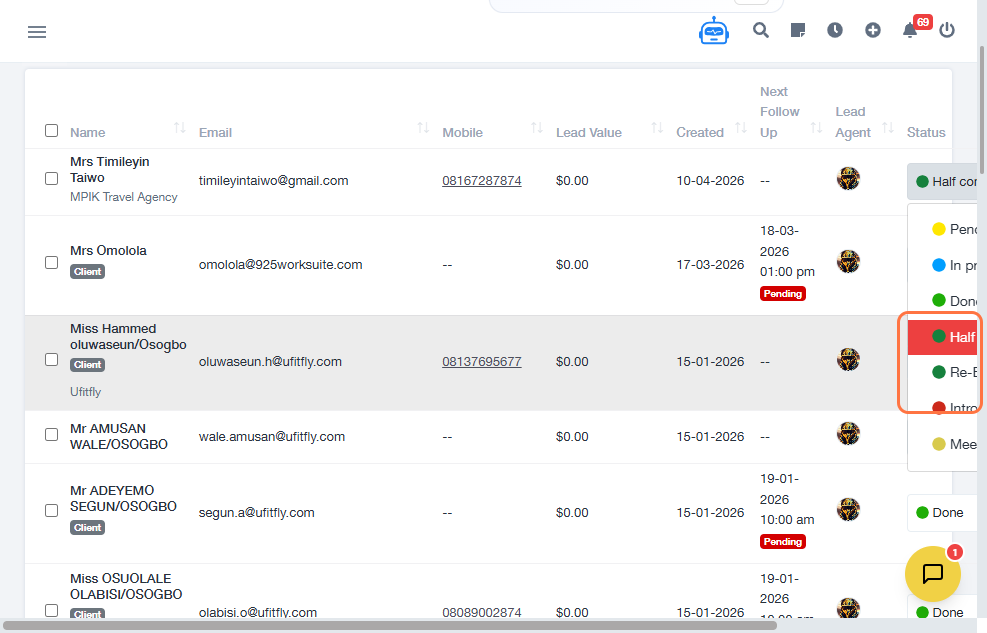The height and width of the screenshot is (633, 987).
Task: Check the box for Mrs Omolola
Action: click(x=52, y=262)
